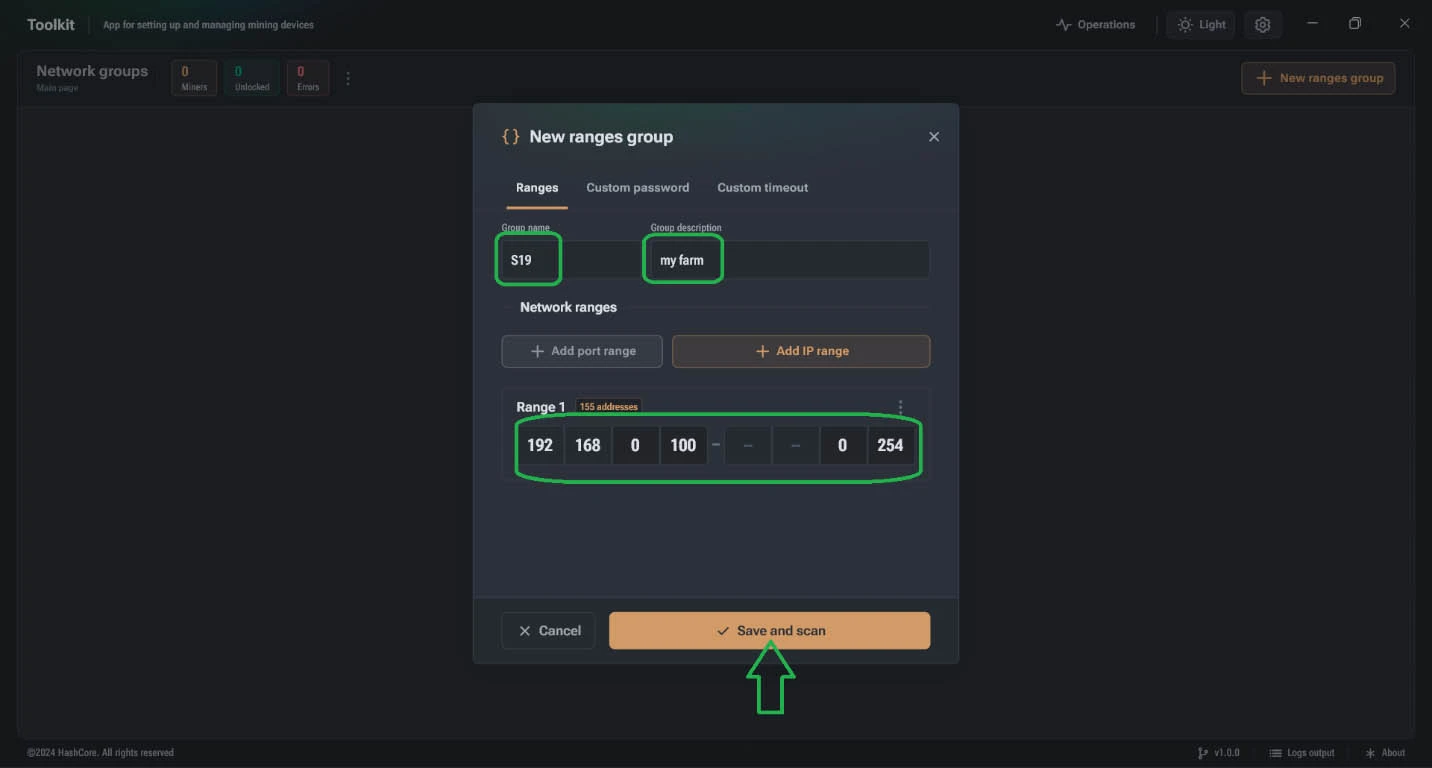Close the New ranges group dialog
Viewport: 1432px width, 768px height.
point(934,137)
